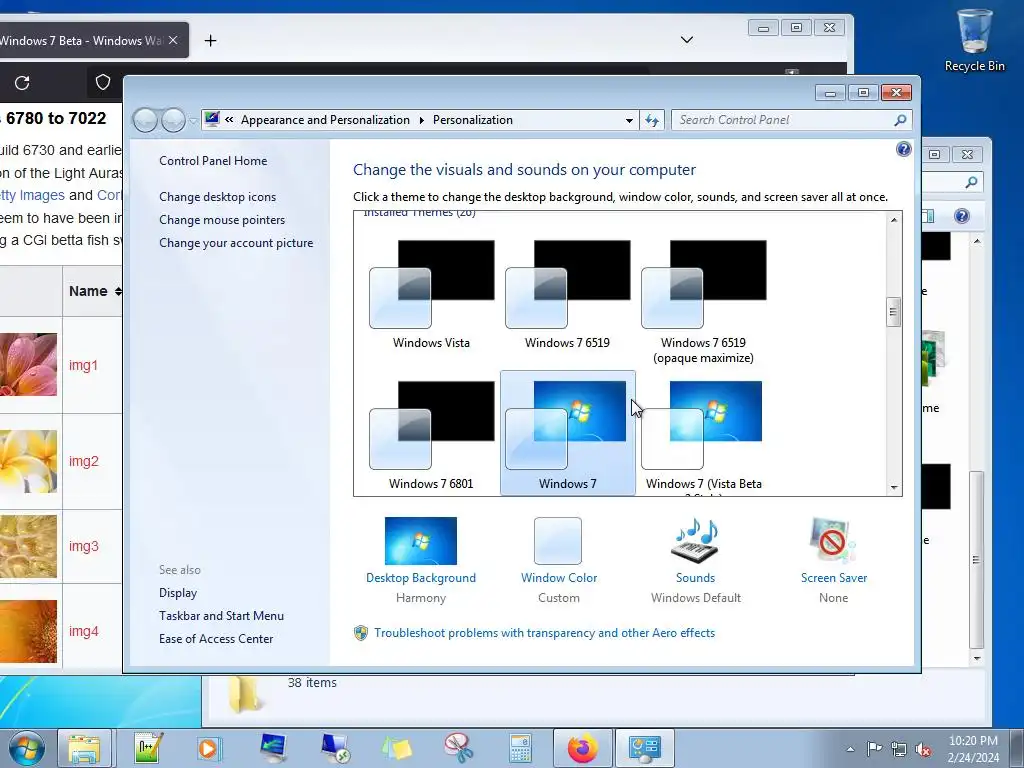The height and width of the screenshot is (768, 1024).
Task: Click the muted volume tray icon
Action: (x=923, y=749)
